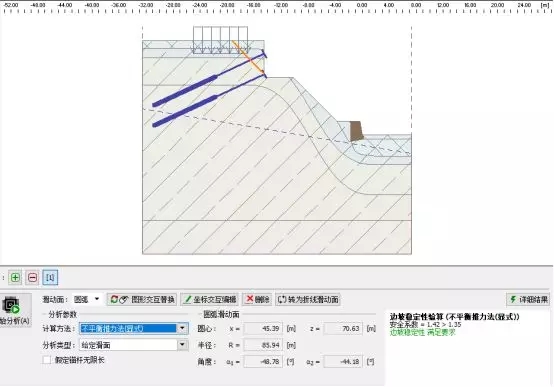Click the green plus add-analysis icon
The image size is (554, 387).
15,277
